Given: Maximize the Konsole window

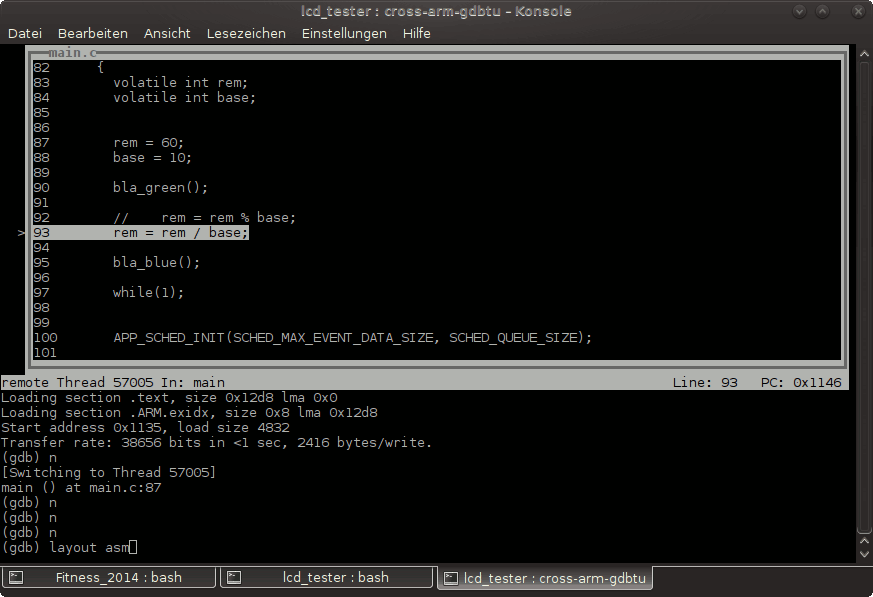Looking at the screenshot, I should coord(822,12).
